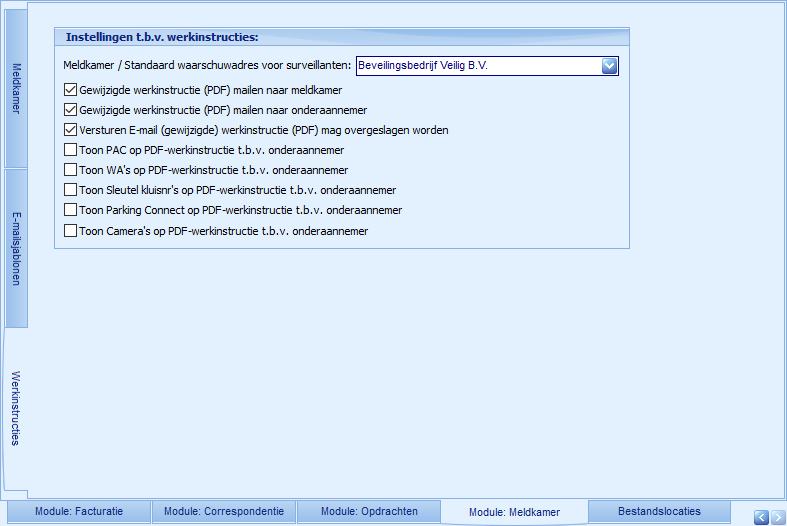Check Toon Camera's op PDF-werkinstructie
The height and width of the screenshot is (526, 787).
[70, 231]
